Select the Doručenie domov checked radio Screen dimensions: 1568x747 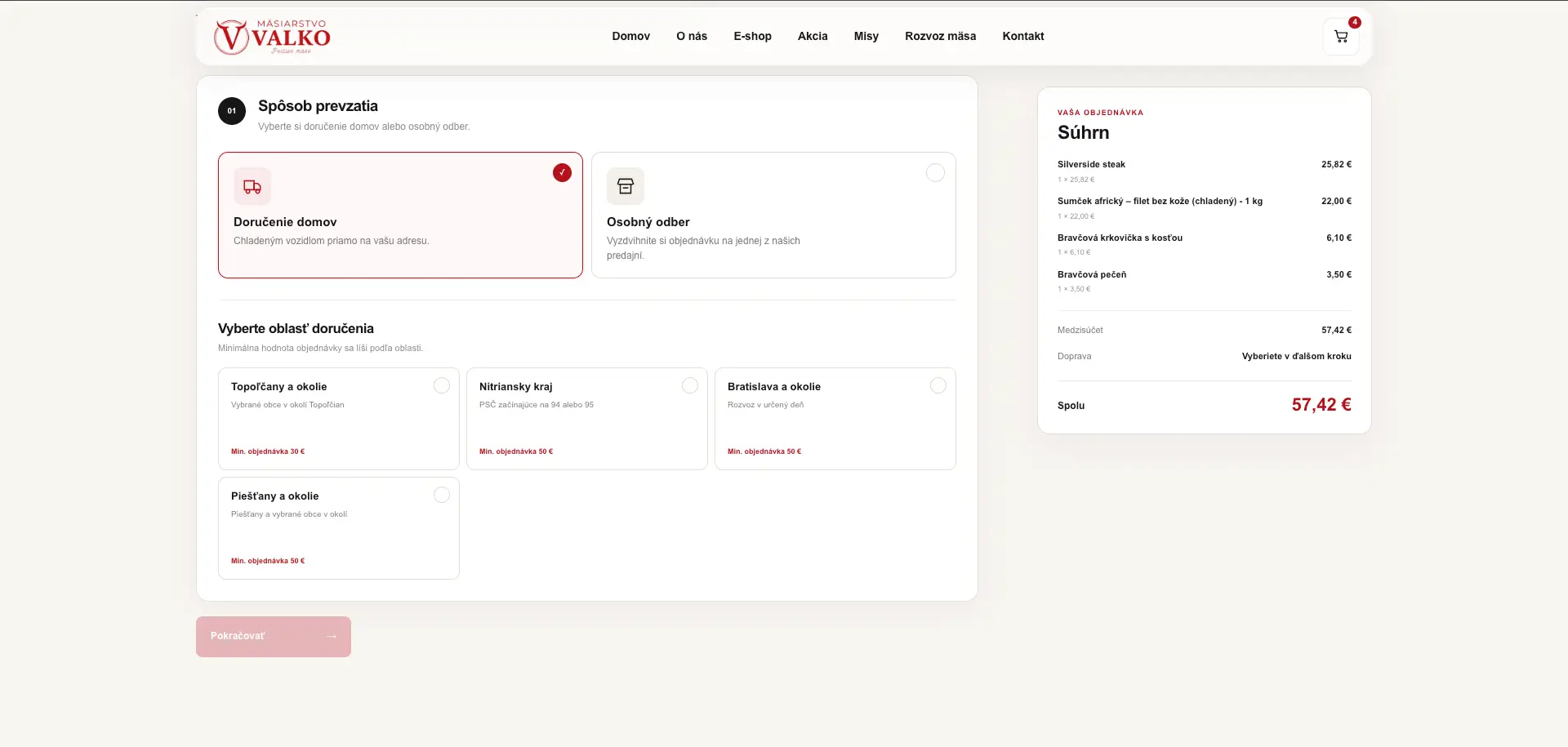click(562, 172)
